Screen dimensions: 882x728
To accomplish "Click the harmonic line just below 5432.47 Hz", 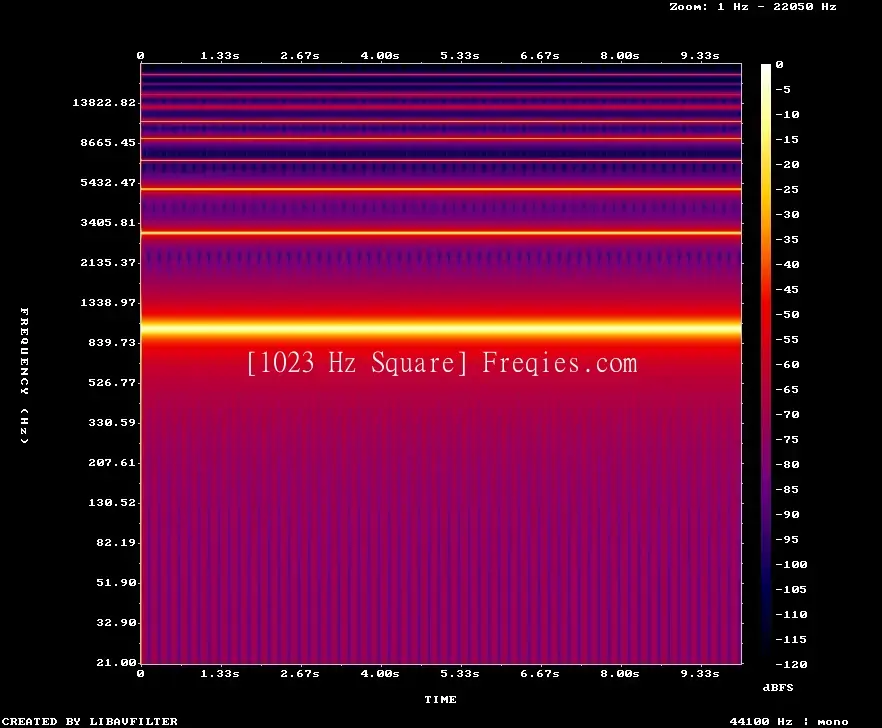I will pos(441,190).
